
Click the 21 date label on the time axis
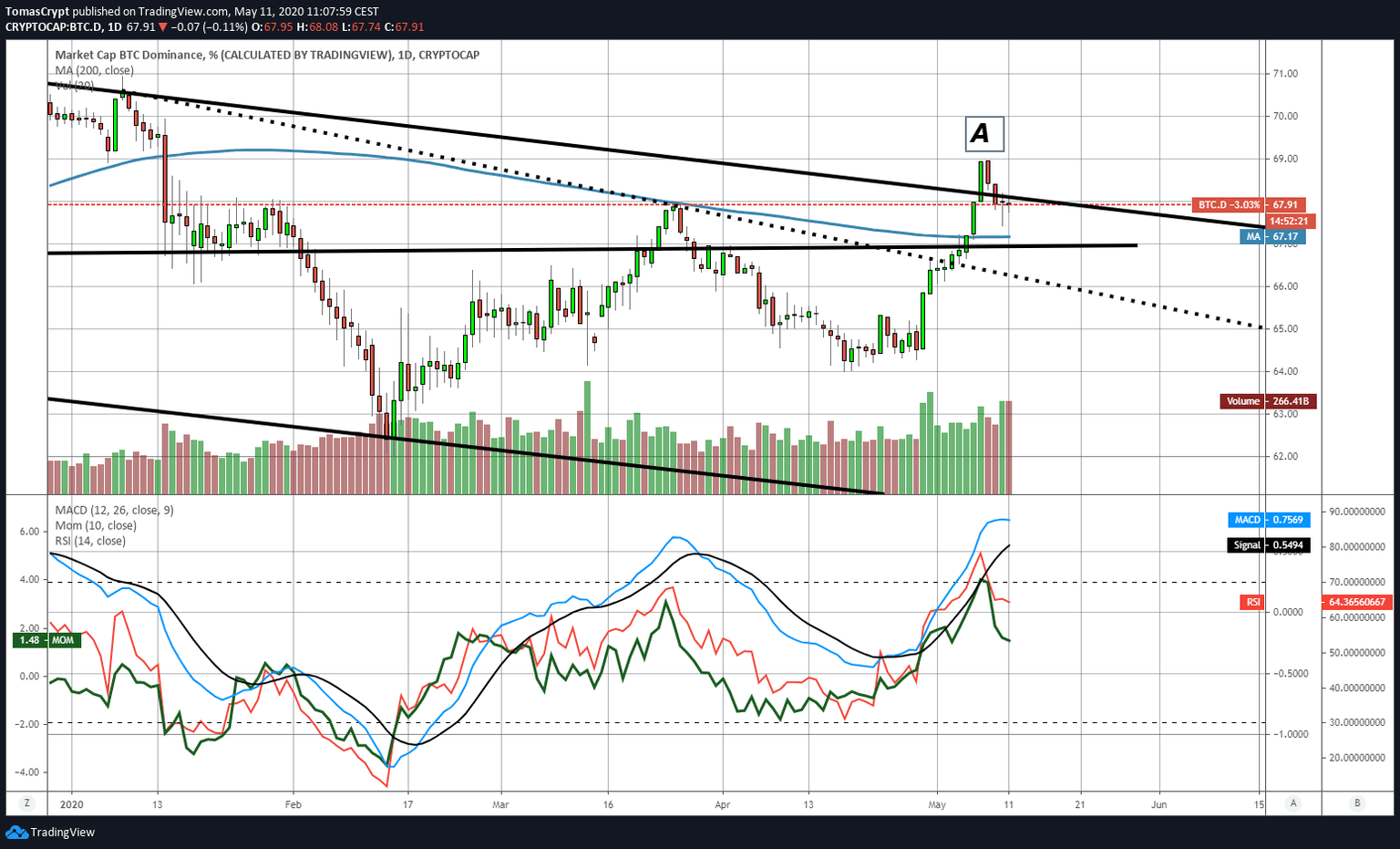1080,805
